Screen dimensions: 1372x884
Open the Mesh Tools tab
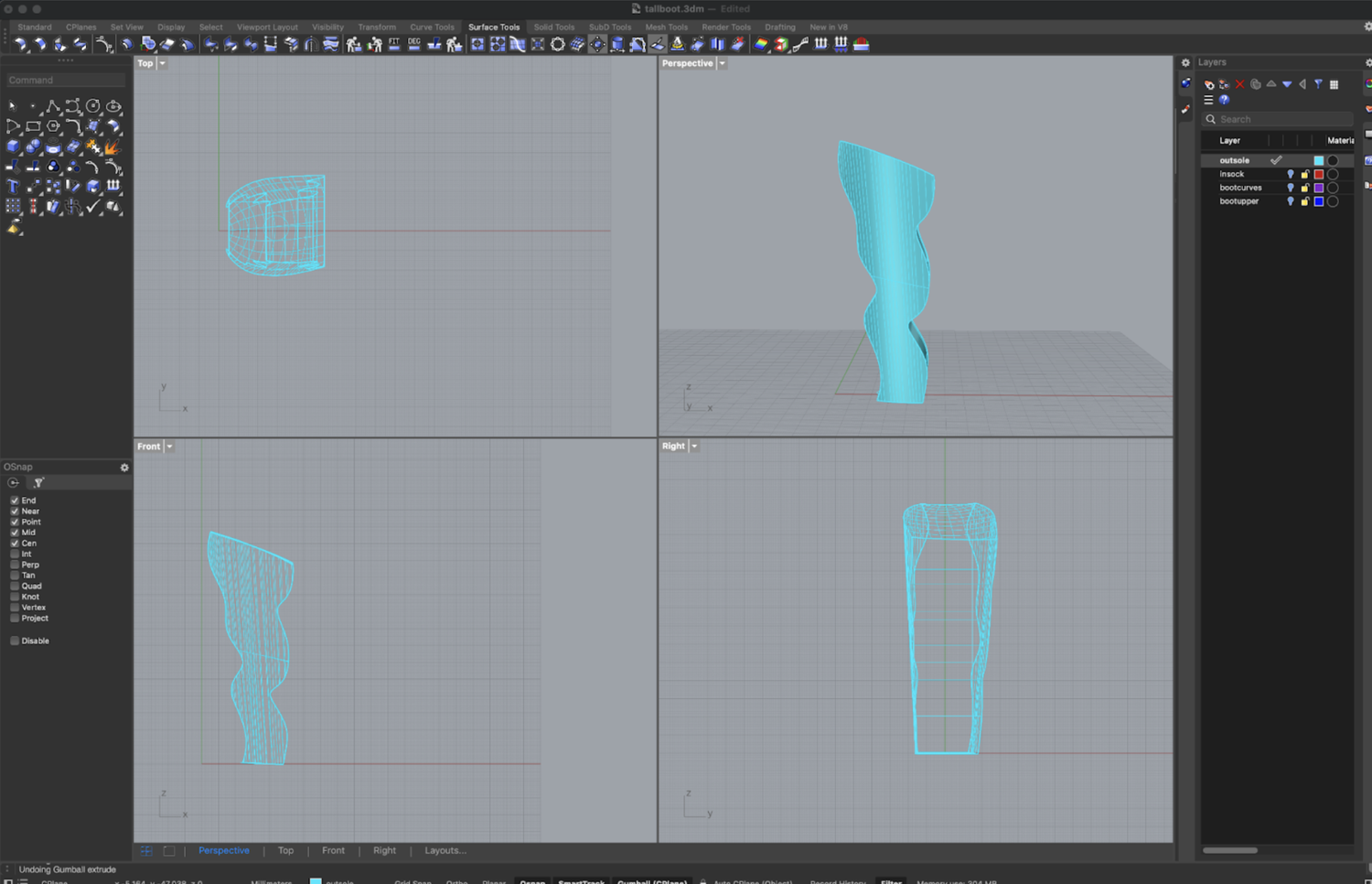coord(666,27)
